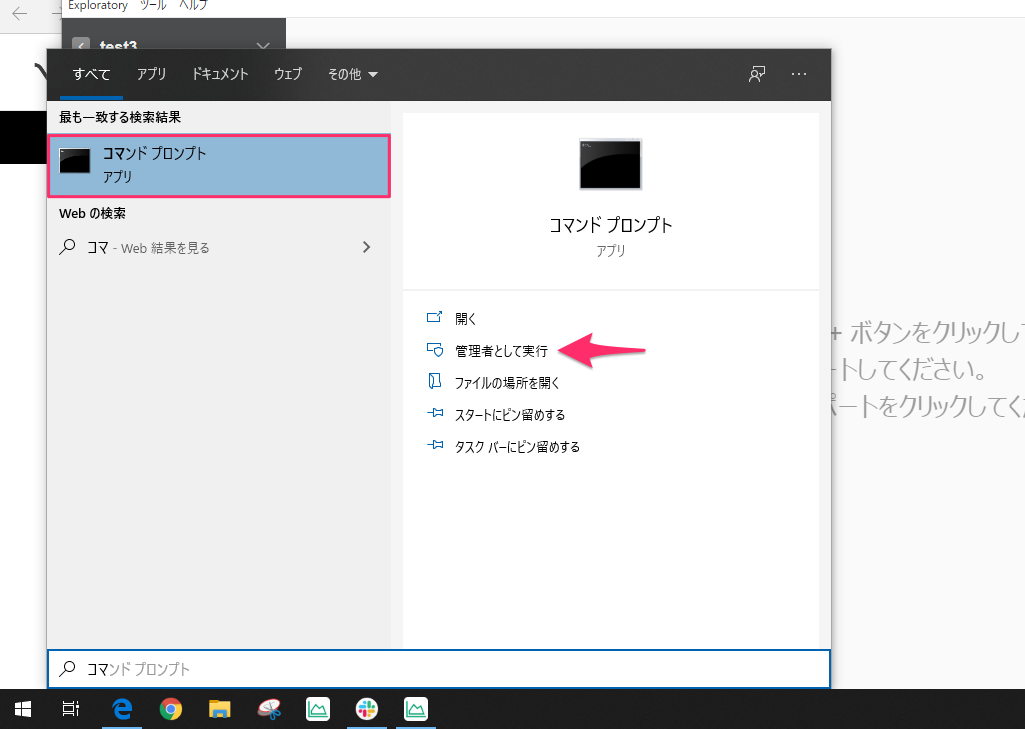
Task: Click the Command Prompt preview icon
Action: tap(610, 164)
